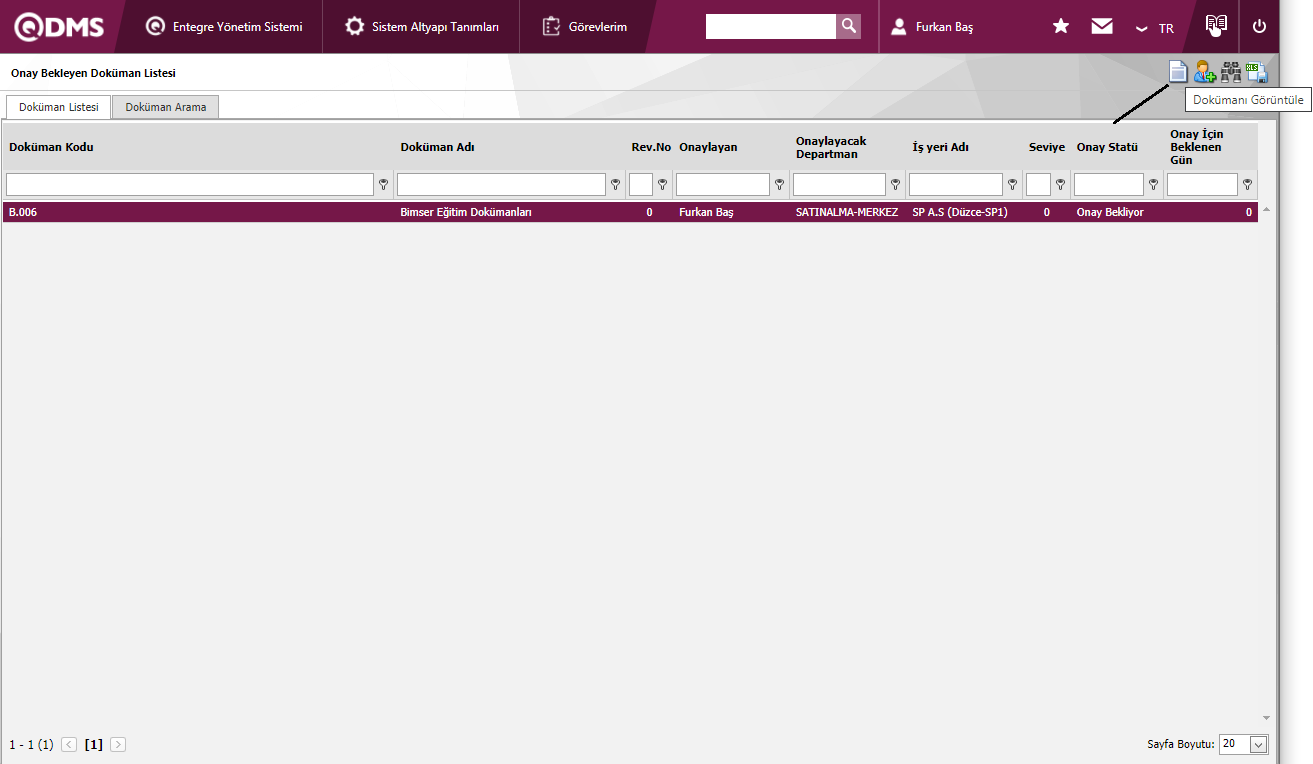Screen dimensions: 1313x764
Task: Sort by Onaylayan column header
Action: point(708,147)
